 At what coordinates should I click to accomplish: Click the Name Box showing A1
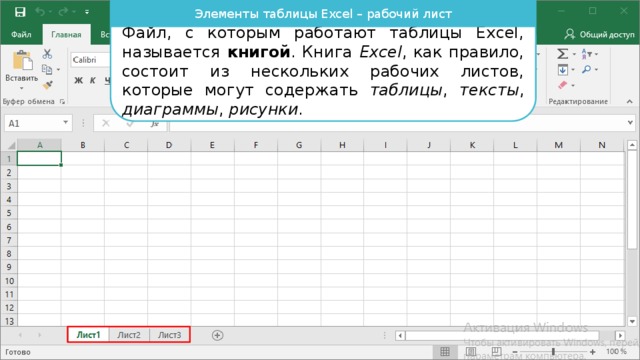point(33,123)
